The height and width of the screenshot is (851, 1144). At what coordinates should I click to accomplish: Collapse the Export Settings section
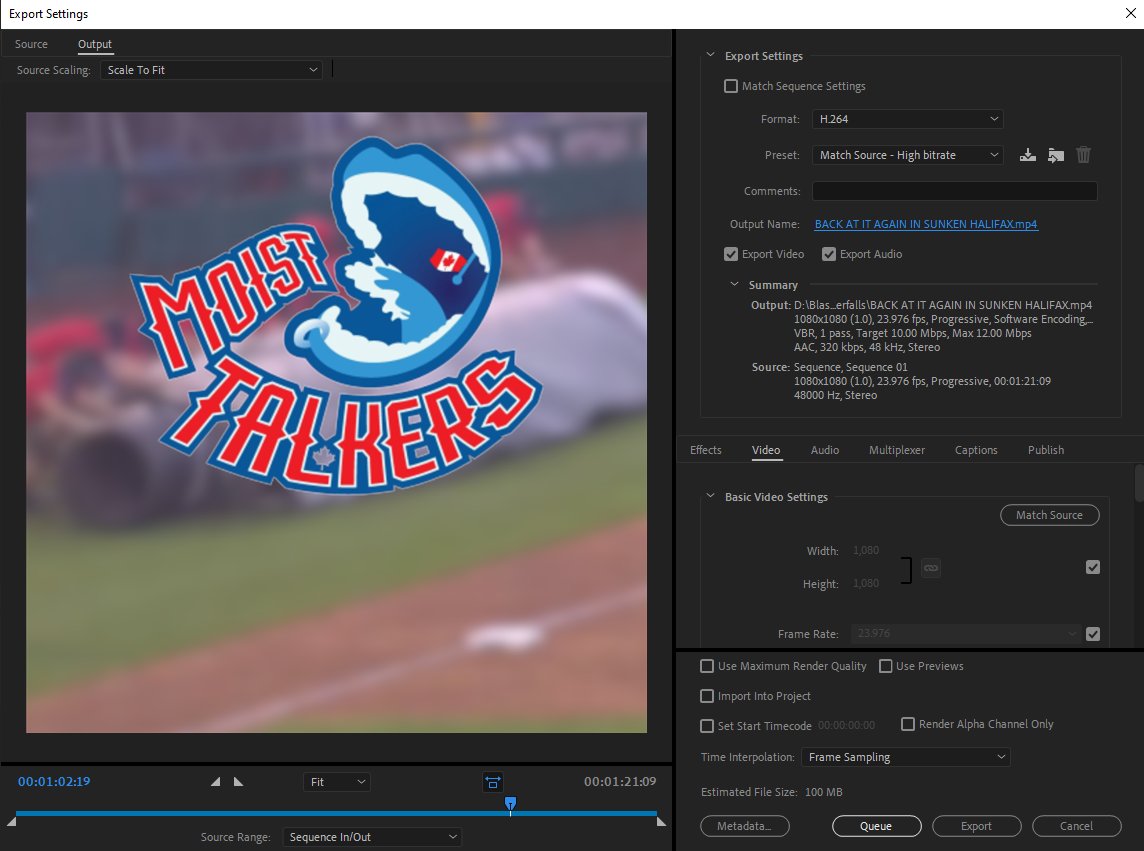pos(710,55)
